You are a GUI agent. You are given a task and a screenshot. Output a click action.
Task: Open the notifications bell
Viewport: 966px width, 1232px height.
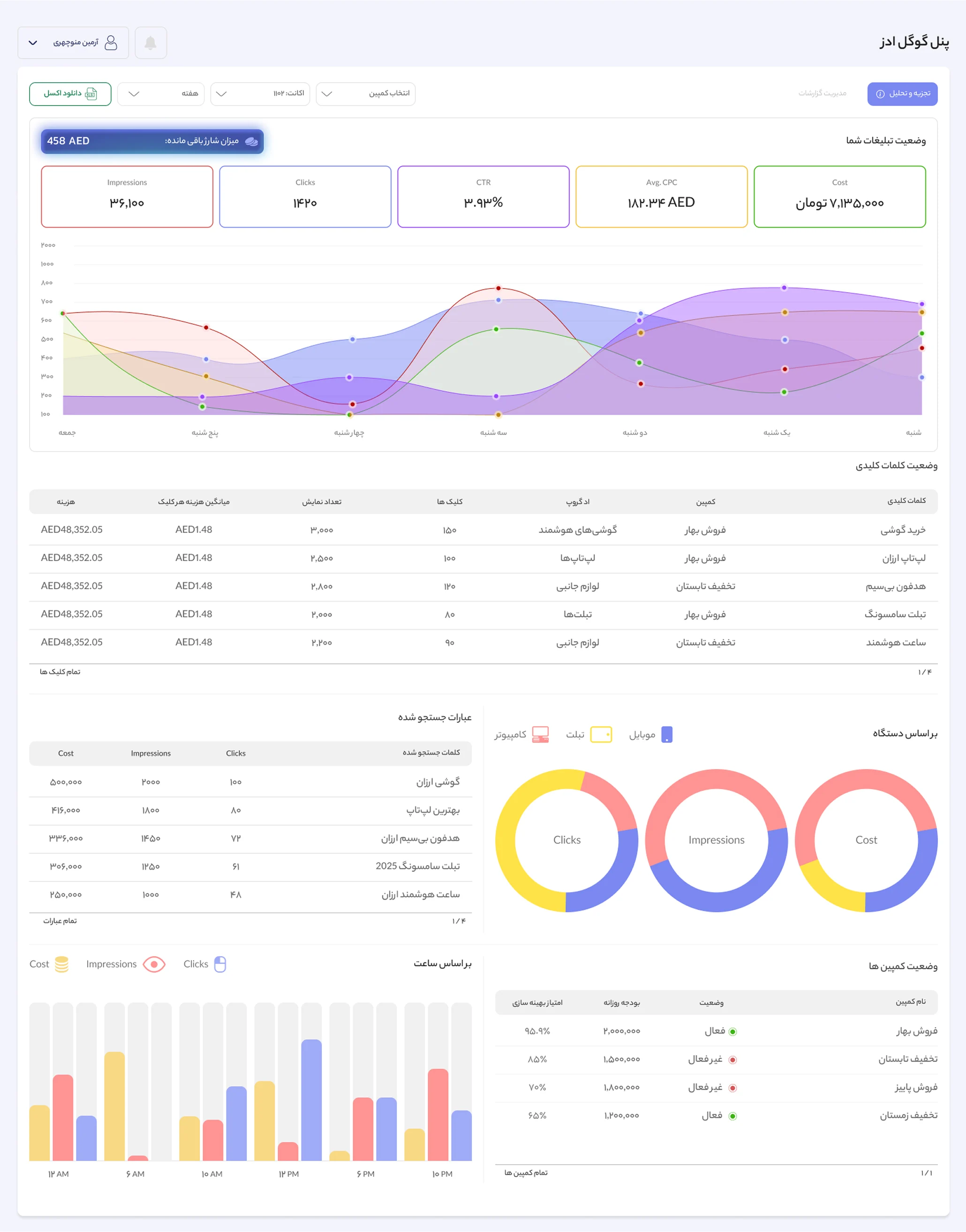coord(151,42)
